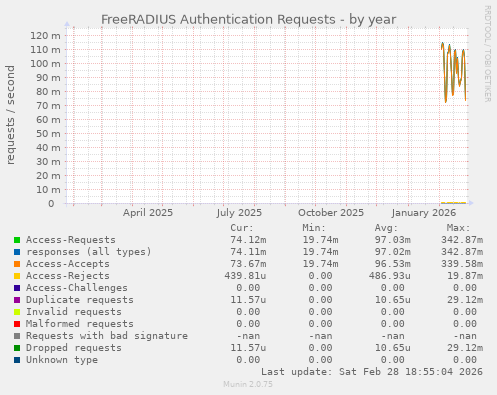Click the yellow Access-Rejects line near zero
The width and height of the screenshot is (497, 395).
pos(453,203)
